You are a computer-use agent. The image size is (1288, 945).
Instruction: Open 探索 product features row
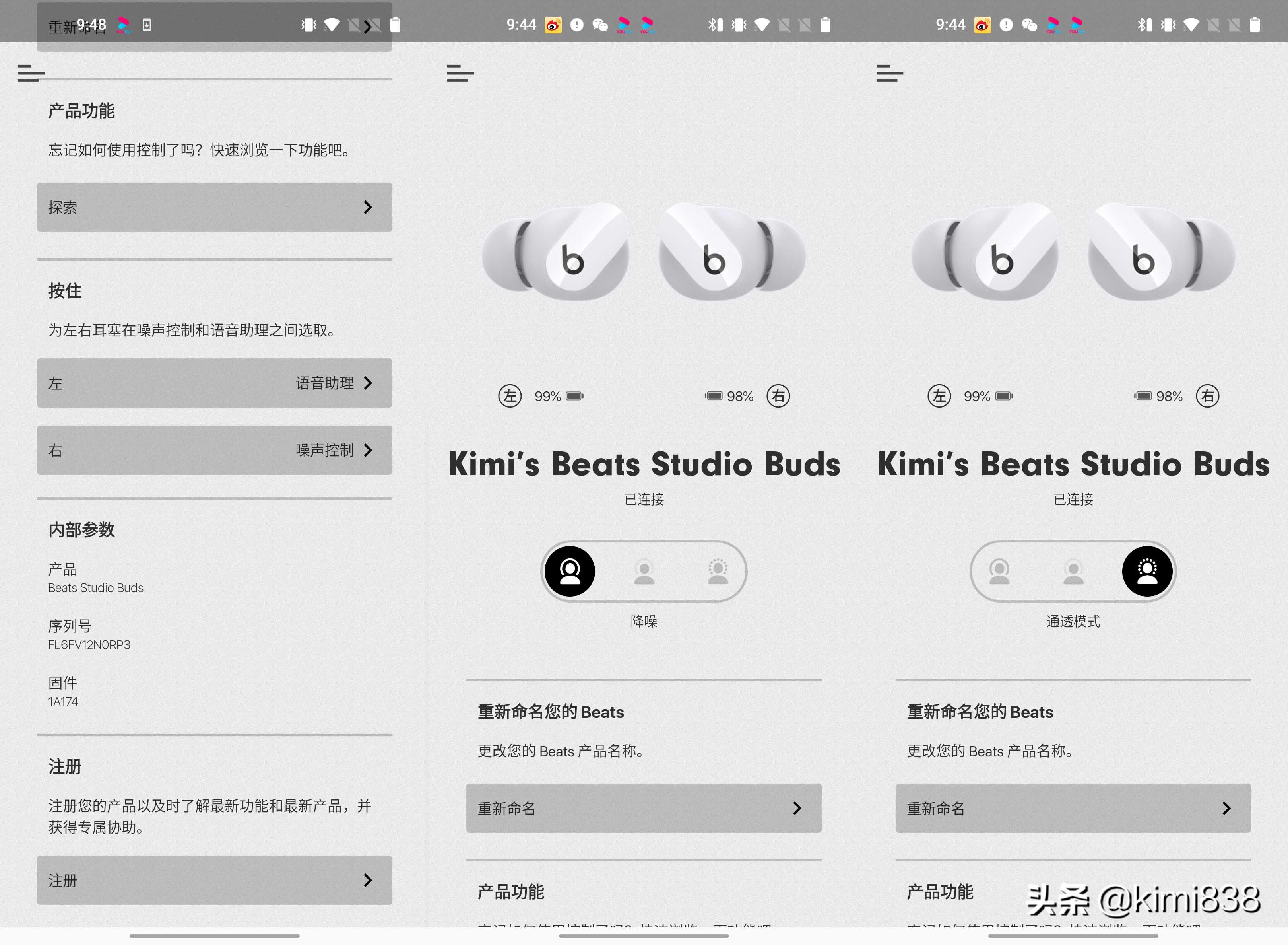tap(214, 207)
